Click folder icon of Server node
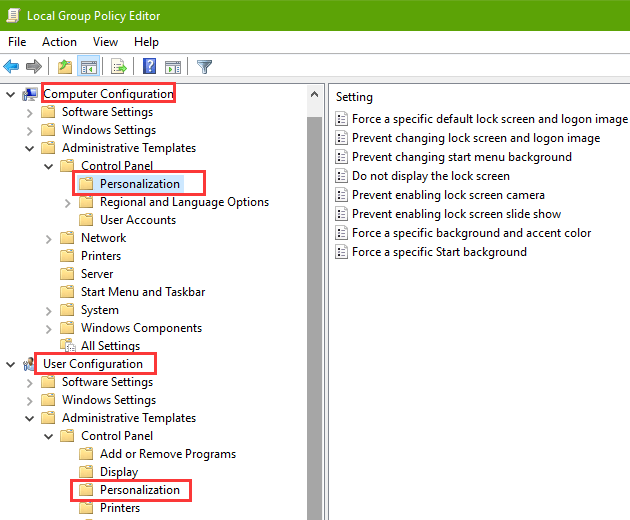 (x=67, y=274)
